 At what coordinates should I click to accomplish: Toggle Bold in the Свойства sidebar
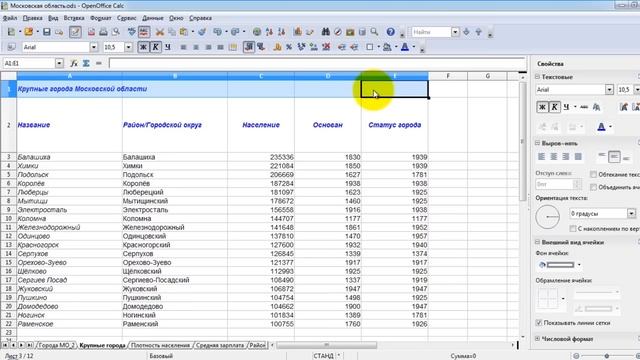pyautogui.click(x=542, y=107)
